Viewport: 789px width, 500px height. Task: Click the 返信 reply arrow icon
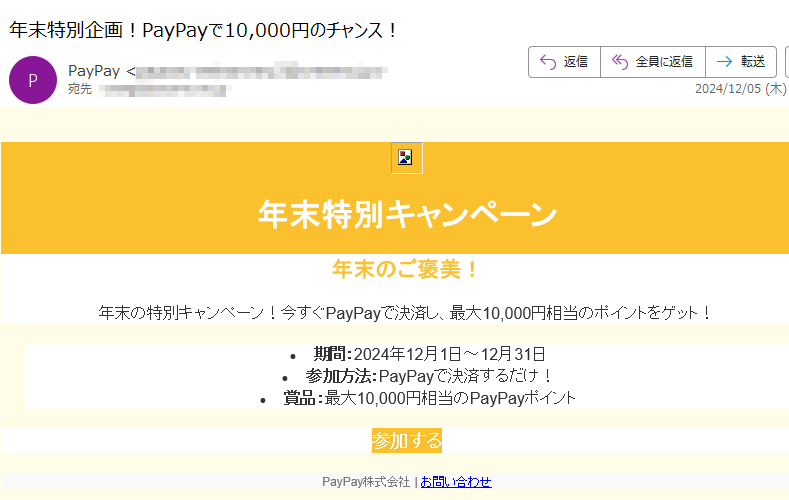click(548, 62)
